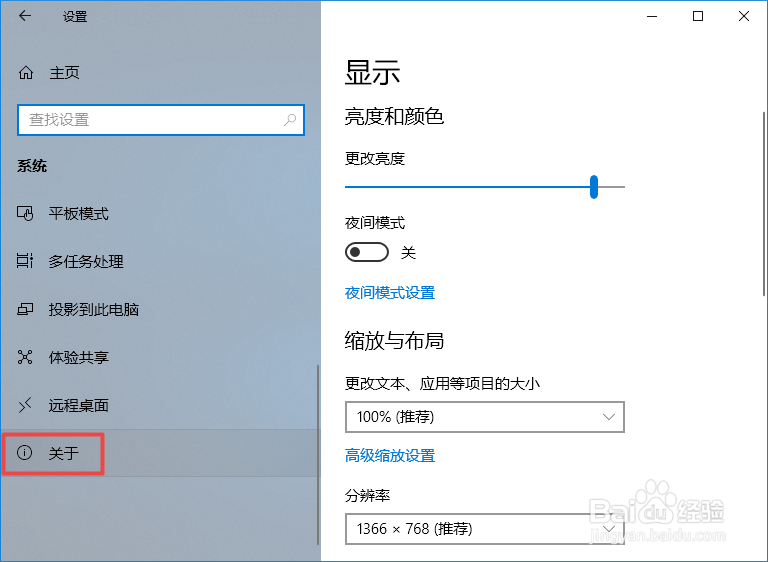
Task: Toggle the night light (夜间模式) switch
Action: tap(367, 252)
